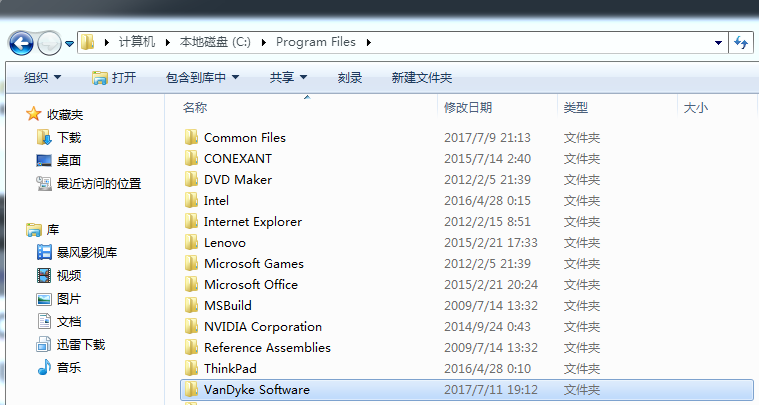This screenshot has height=405, width=759.
Task: Open the 组织 menu
Action: [43, 77]
